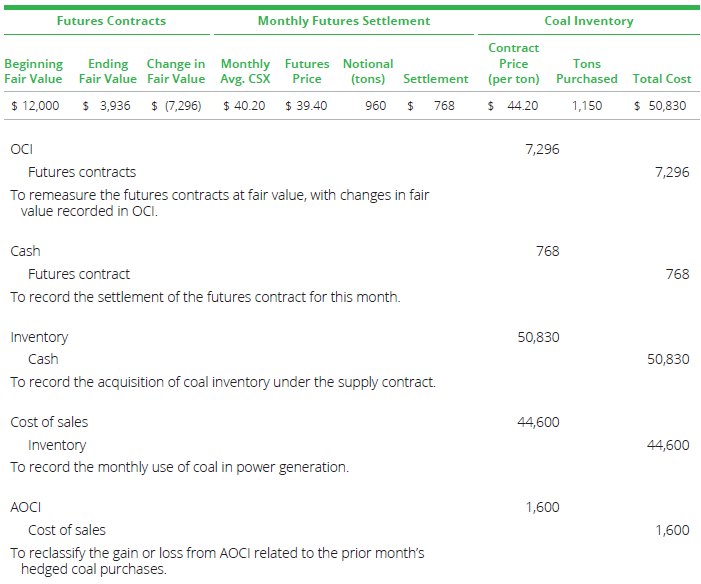Click the Total Cost table cell $50,830
This screenshot has height=584, width=701.
point(660,105)
